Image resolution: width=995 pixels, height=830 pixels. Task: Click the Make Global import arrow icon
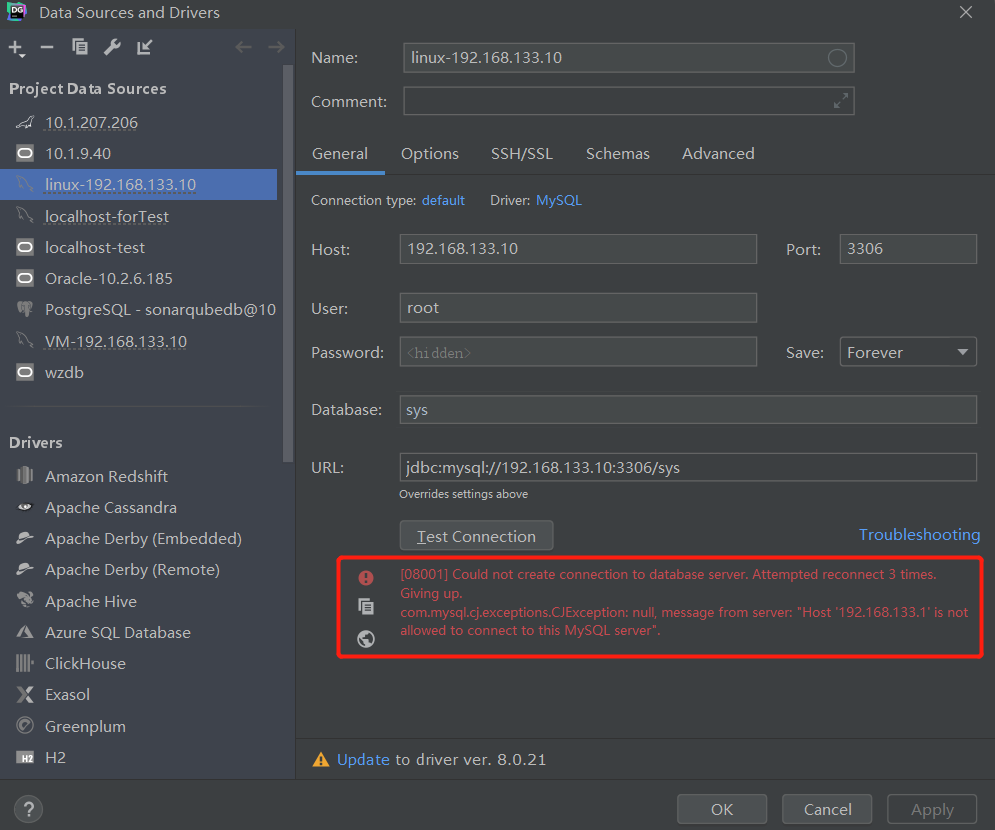144,47
